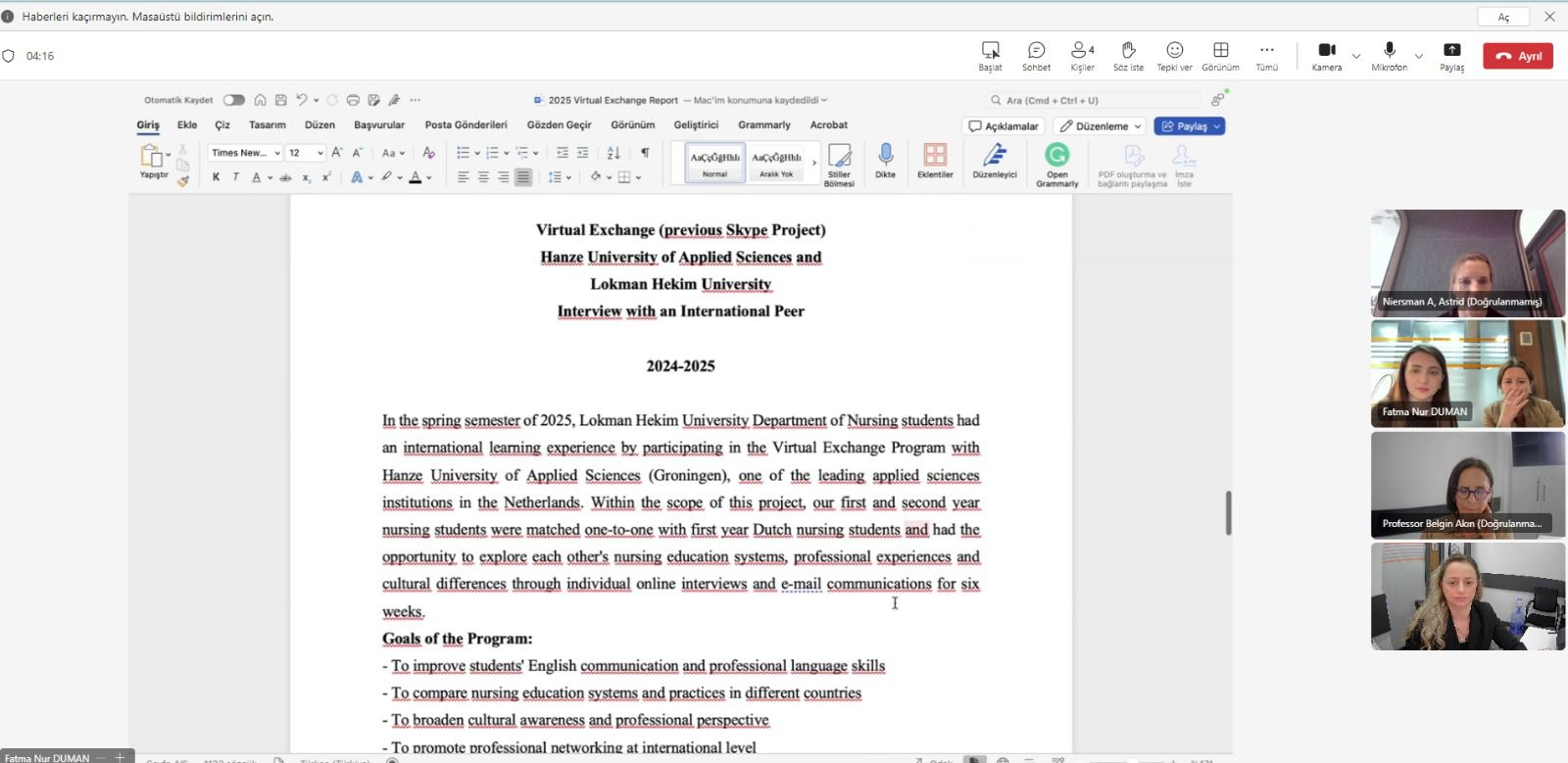Click the Format Painter brush icon
Viewport: 1568px width, 763px height.
click(183, 181)
